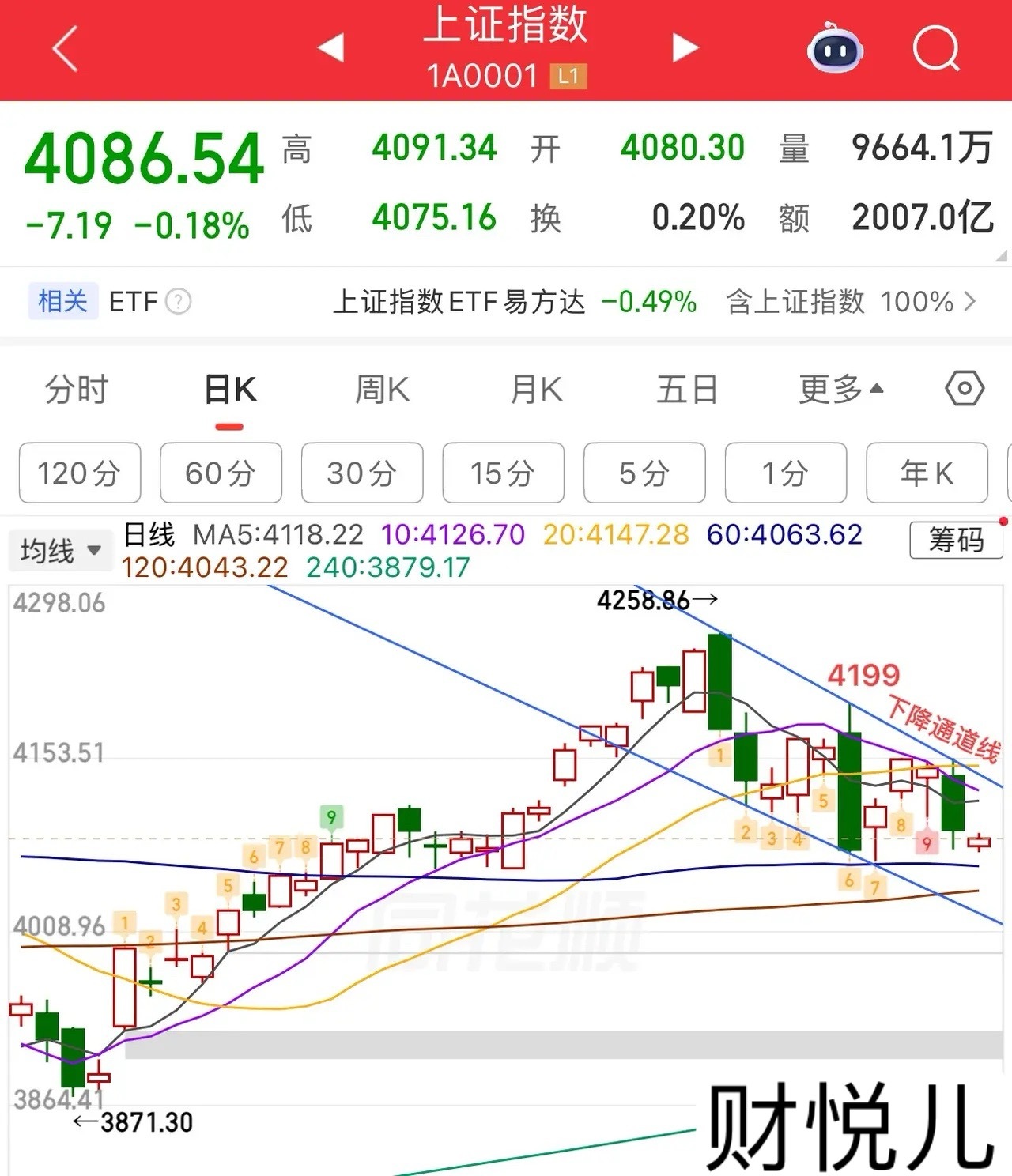Tap change percent -0.18%
The width and height of the screenshot is (1012, 1176).
pyautogui.click(x=192, y=226)
